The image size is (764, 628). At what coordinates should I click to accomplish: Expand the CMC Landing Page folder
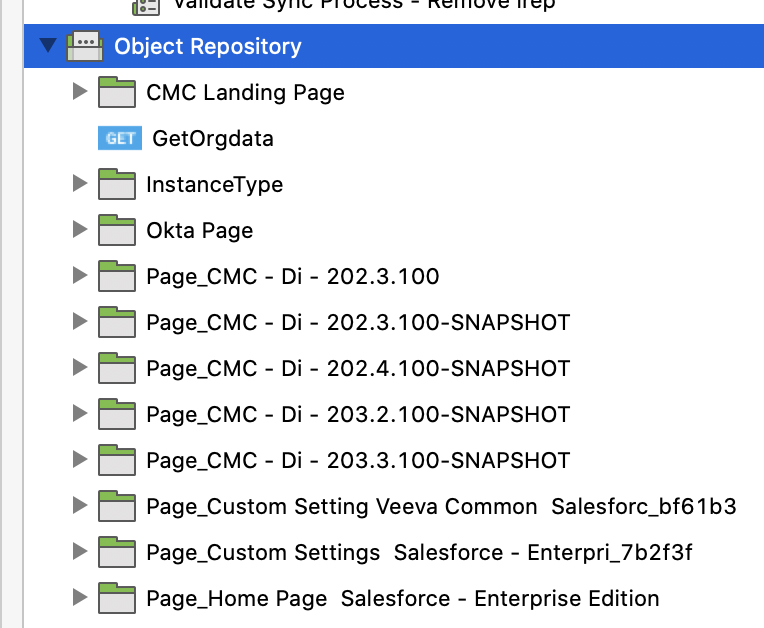[81, 93]
